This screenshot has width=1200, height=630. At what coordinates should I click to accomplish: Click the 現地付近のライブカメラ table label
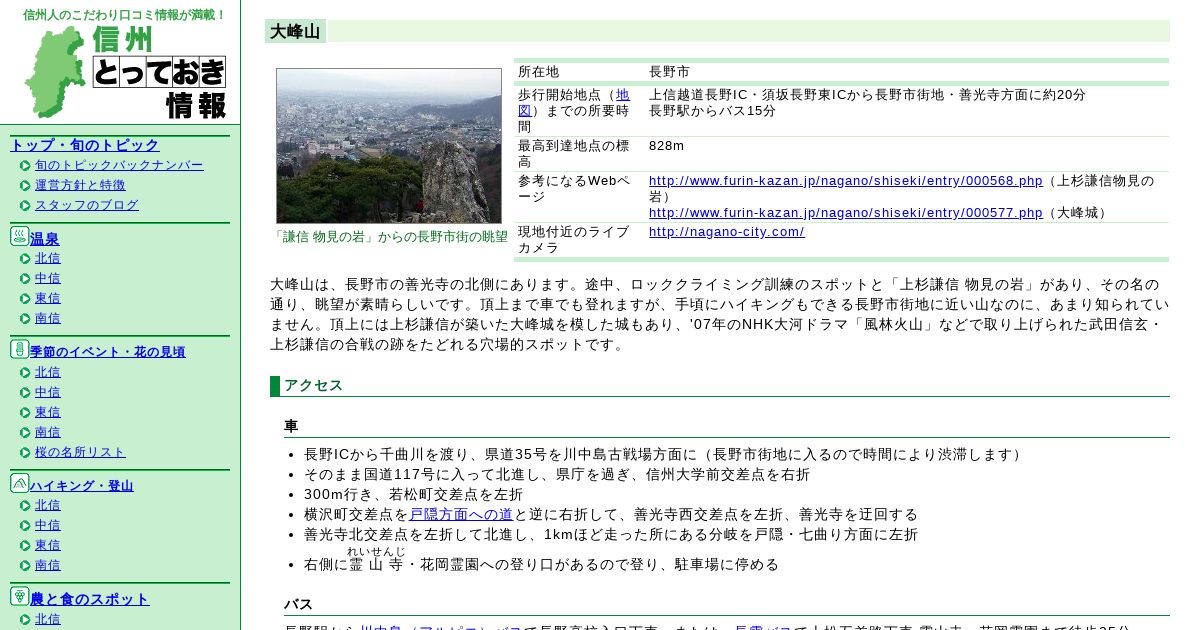click(574, 240)
